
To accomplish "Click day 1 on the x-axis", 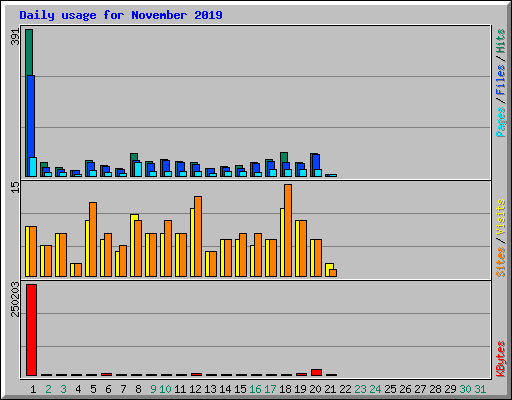I will click(x=33, y=389).
